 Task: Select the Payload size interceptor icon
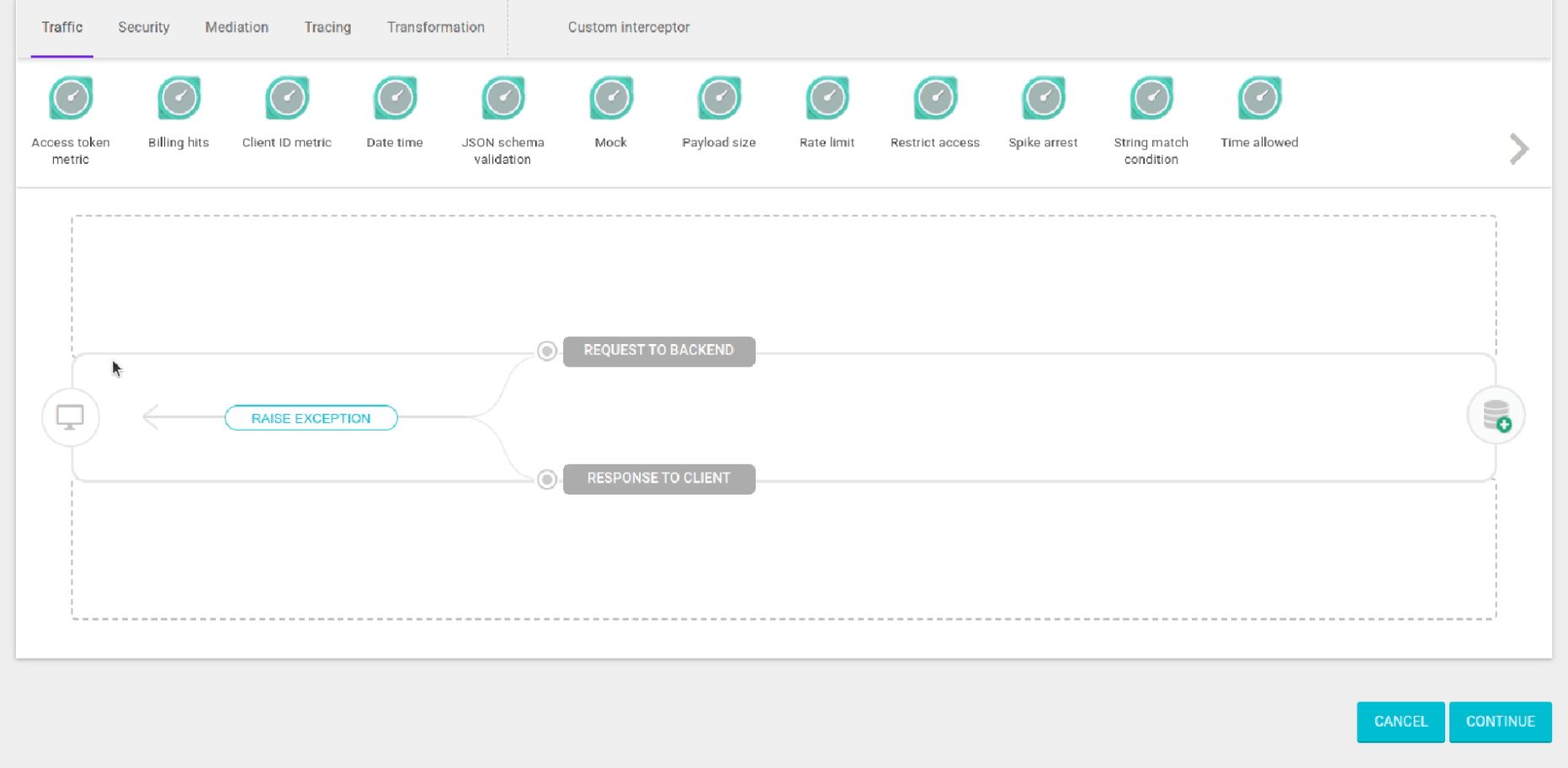719,98
